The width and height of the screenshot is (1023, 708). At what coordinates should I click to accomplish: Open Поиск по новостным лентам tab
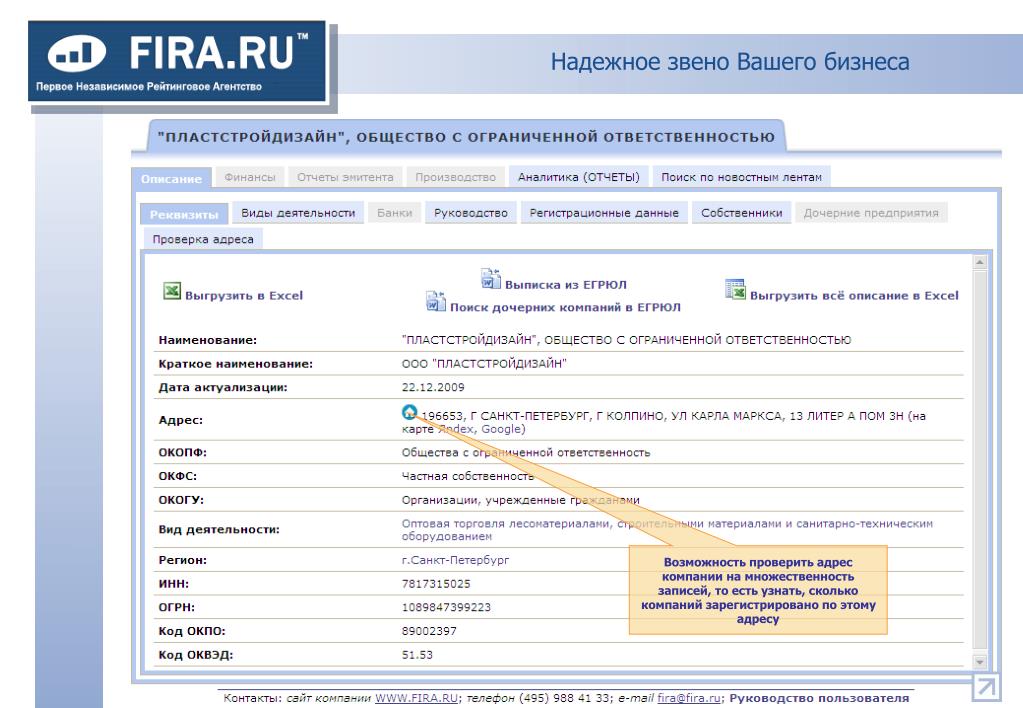pos(741,177)
